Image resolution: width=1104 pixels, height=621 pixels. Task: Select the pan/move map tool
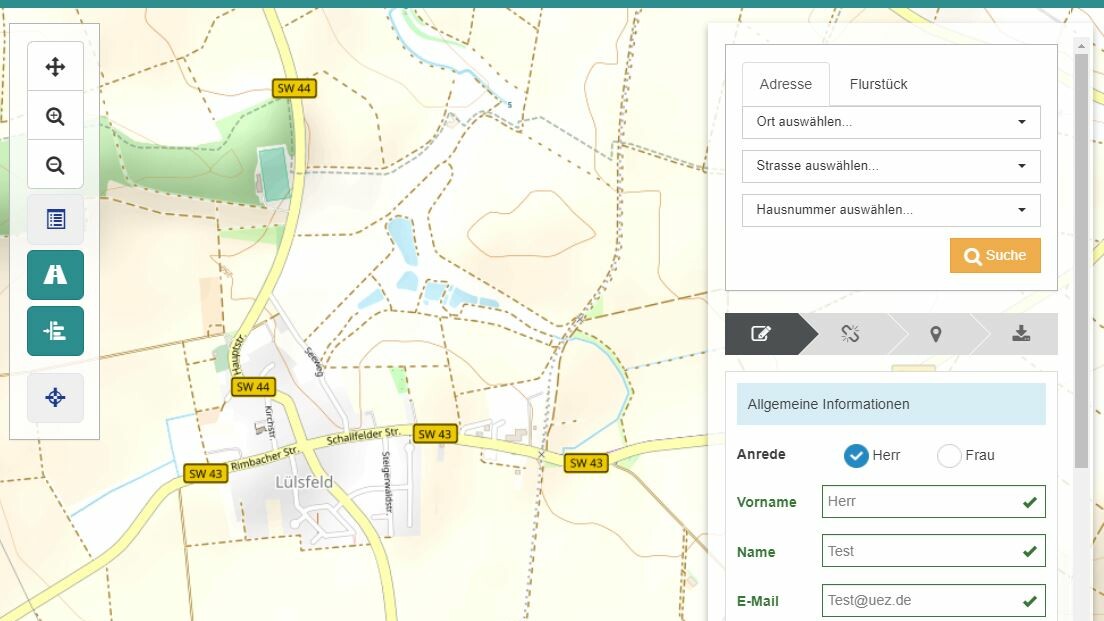point(55,67)
